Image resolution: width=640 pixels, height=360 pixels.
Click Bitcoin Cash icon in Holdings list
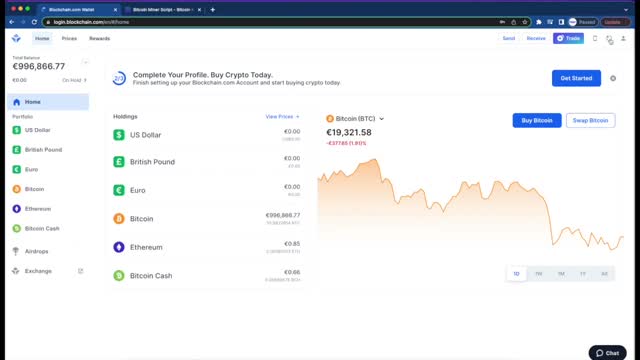[x=119, y=276]
